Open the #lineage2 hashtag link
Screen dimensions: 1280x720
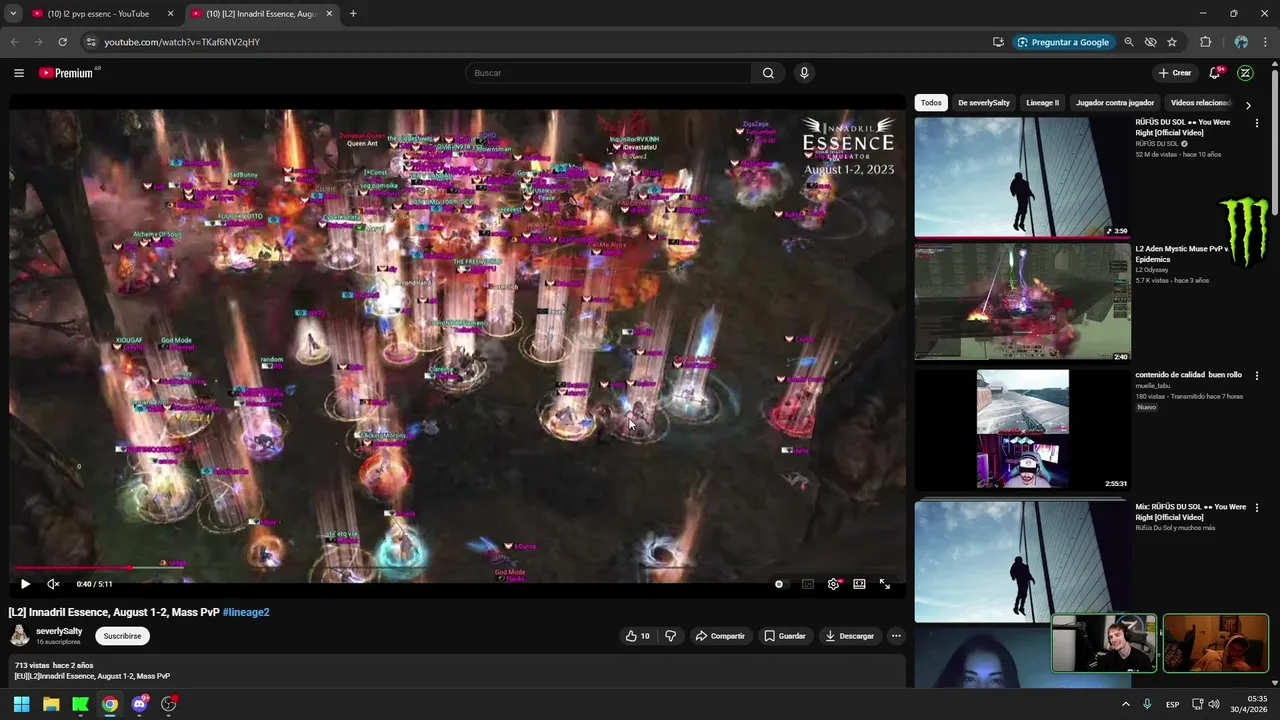tap(246, 612)
